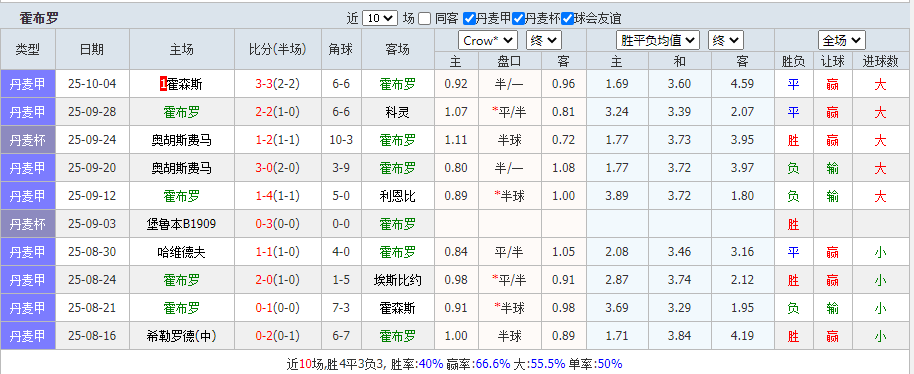The height and width of the screenshot is (374, 914).
Task: Click the 丹麦杯 type cell for 25-09-24
Action: pyautogui.click(x=28, y=140)
